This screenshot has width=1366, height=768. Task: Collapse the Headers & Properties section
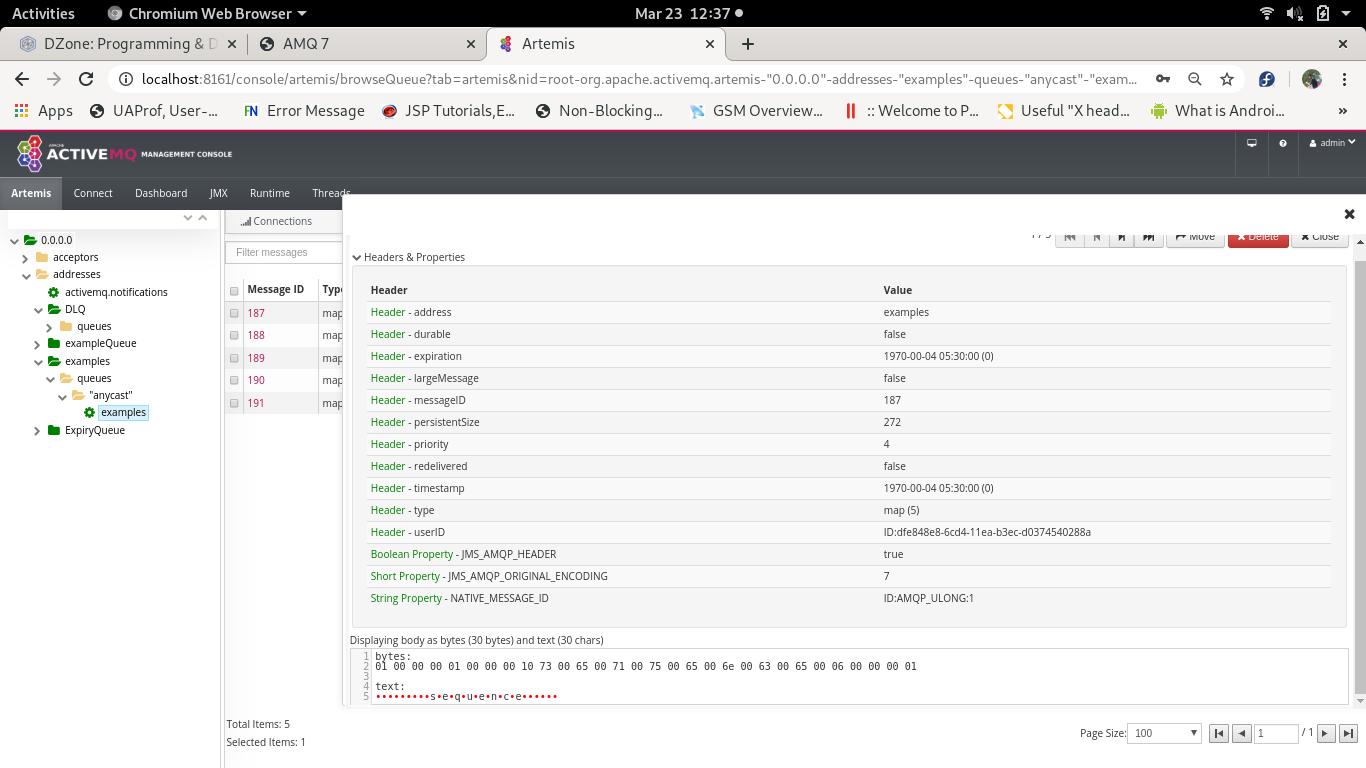(x=357, y=257)
